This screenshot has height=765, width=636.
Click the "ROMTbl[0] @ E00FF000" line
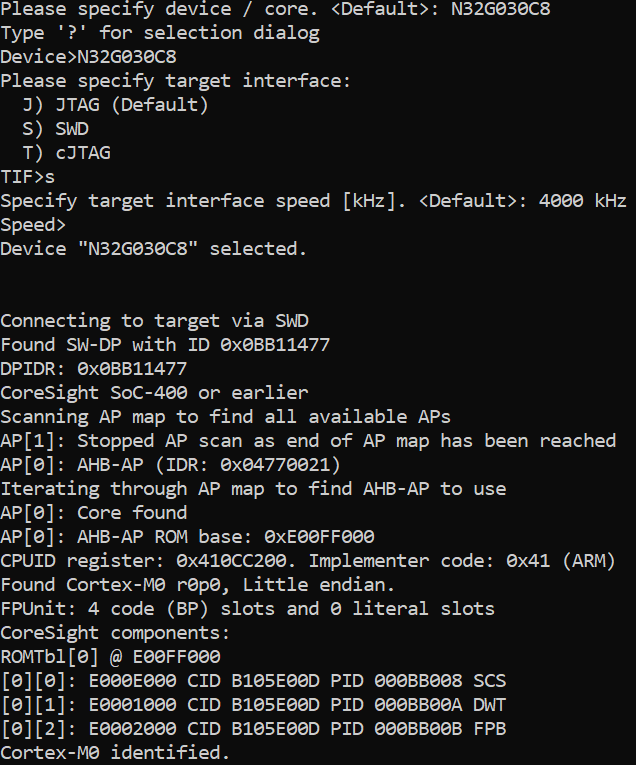point(110,657)
